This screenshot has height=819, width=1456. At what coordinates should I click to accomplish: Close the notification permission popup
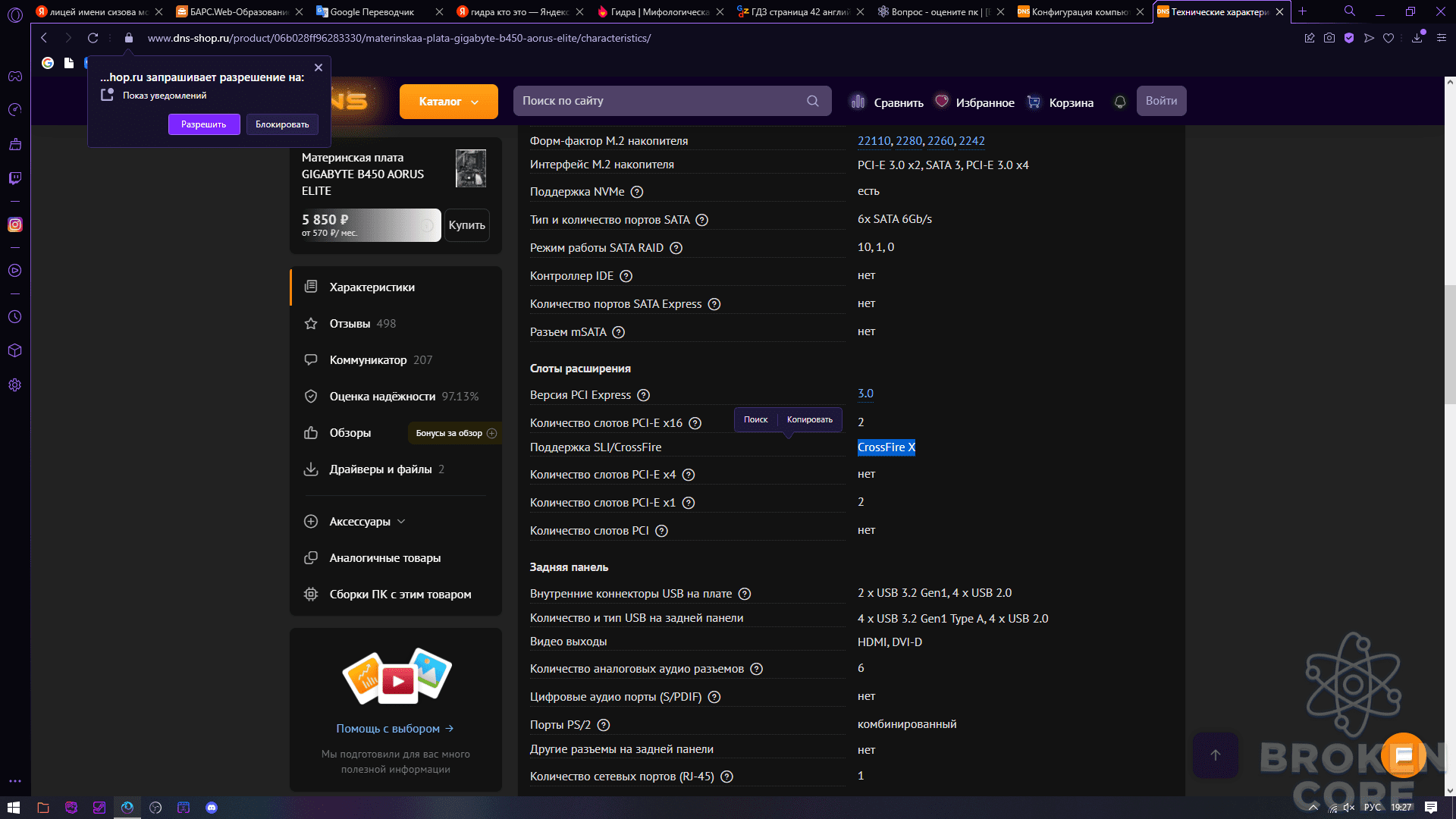pyautogui.click(x=318, y=67)
